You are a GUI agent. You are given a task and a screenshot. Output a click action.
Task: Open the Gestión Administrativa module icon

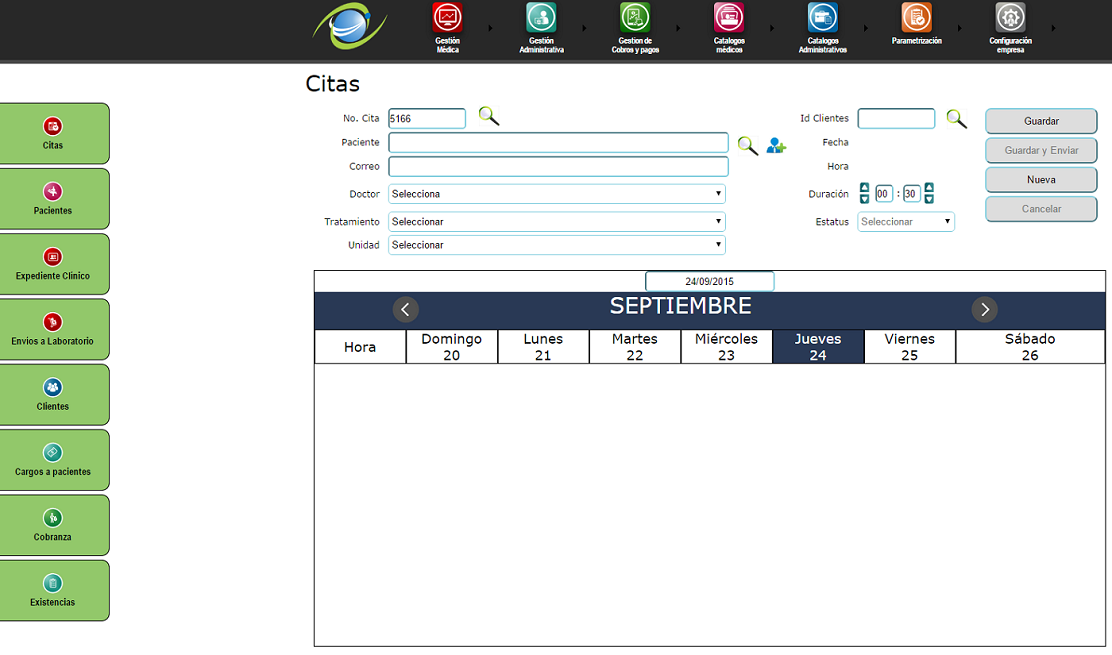point(541,18)
